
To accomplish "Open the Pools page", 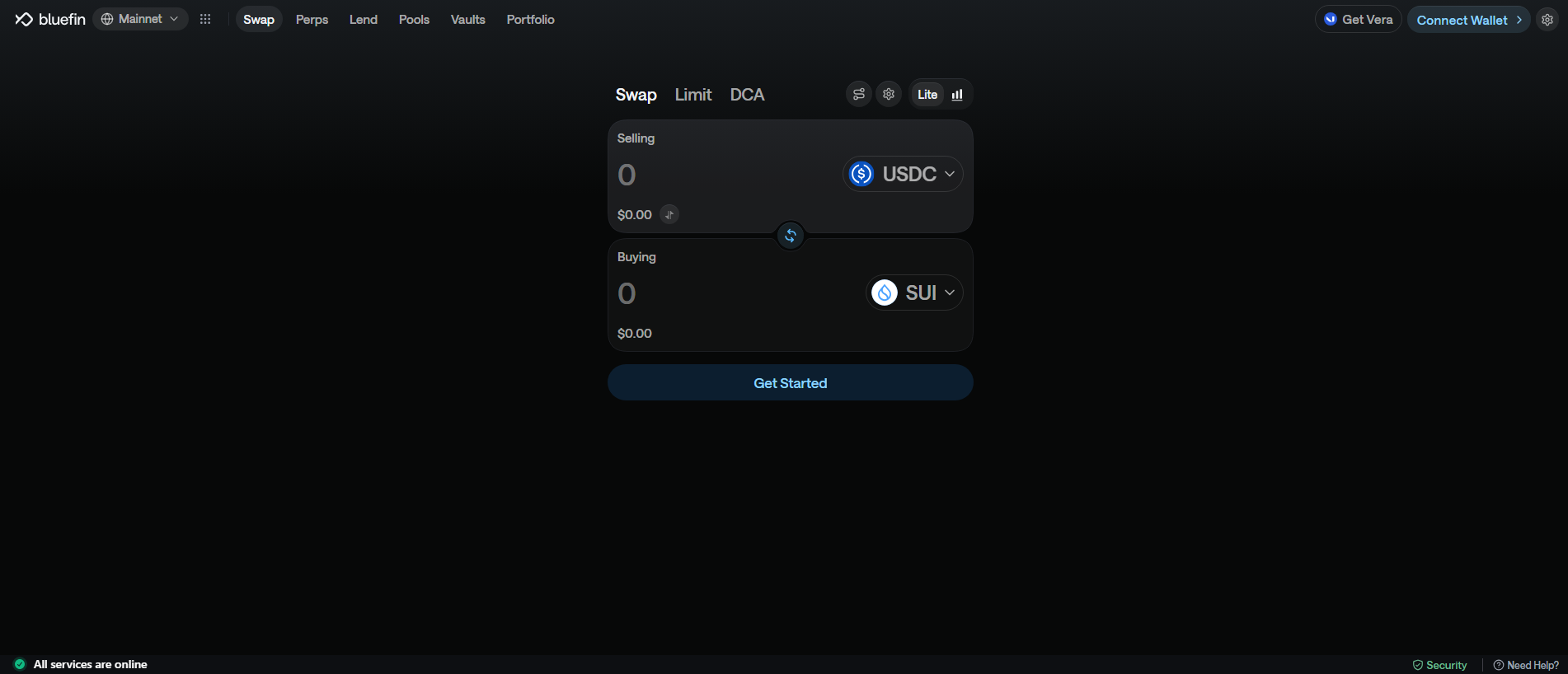I will [414, 19].
